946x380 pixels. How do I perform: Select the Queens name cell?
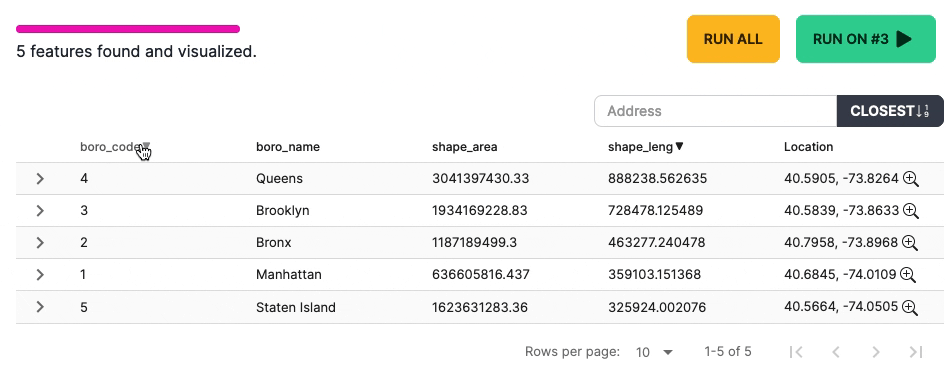point(279,179)
